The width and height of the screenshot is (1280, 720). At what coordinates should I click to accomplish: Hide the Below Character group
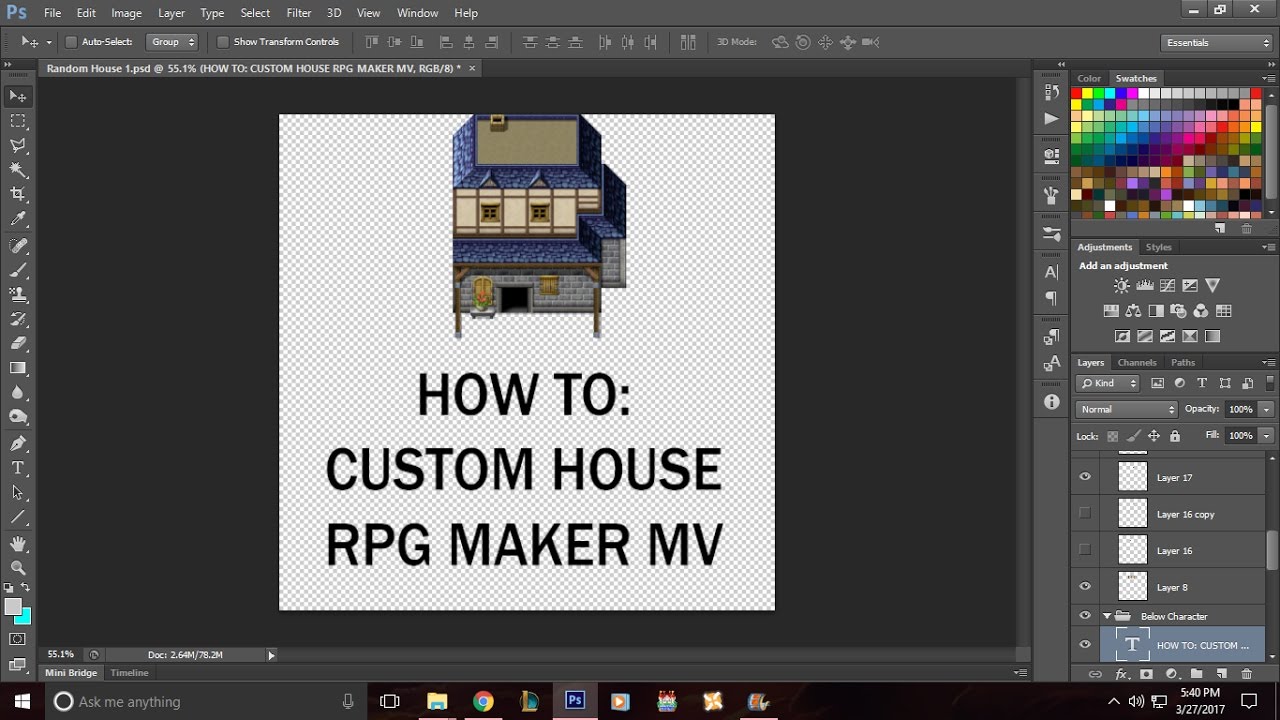pos(1085,616)
